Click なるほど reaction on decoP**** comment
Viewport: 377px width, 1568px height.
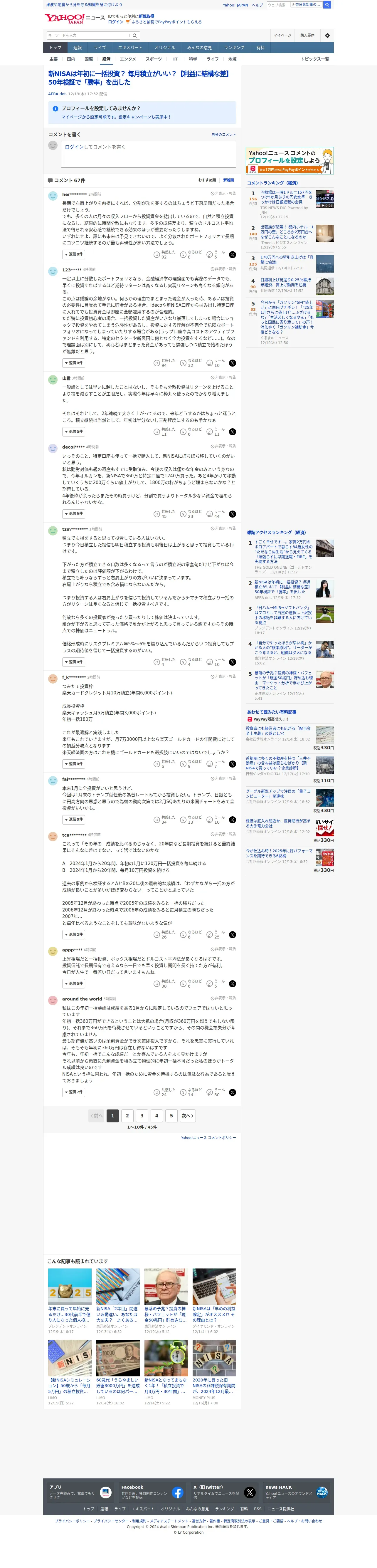(x=191, y=514)
